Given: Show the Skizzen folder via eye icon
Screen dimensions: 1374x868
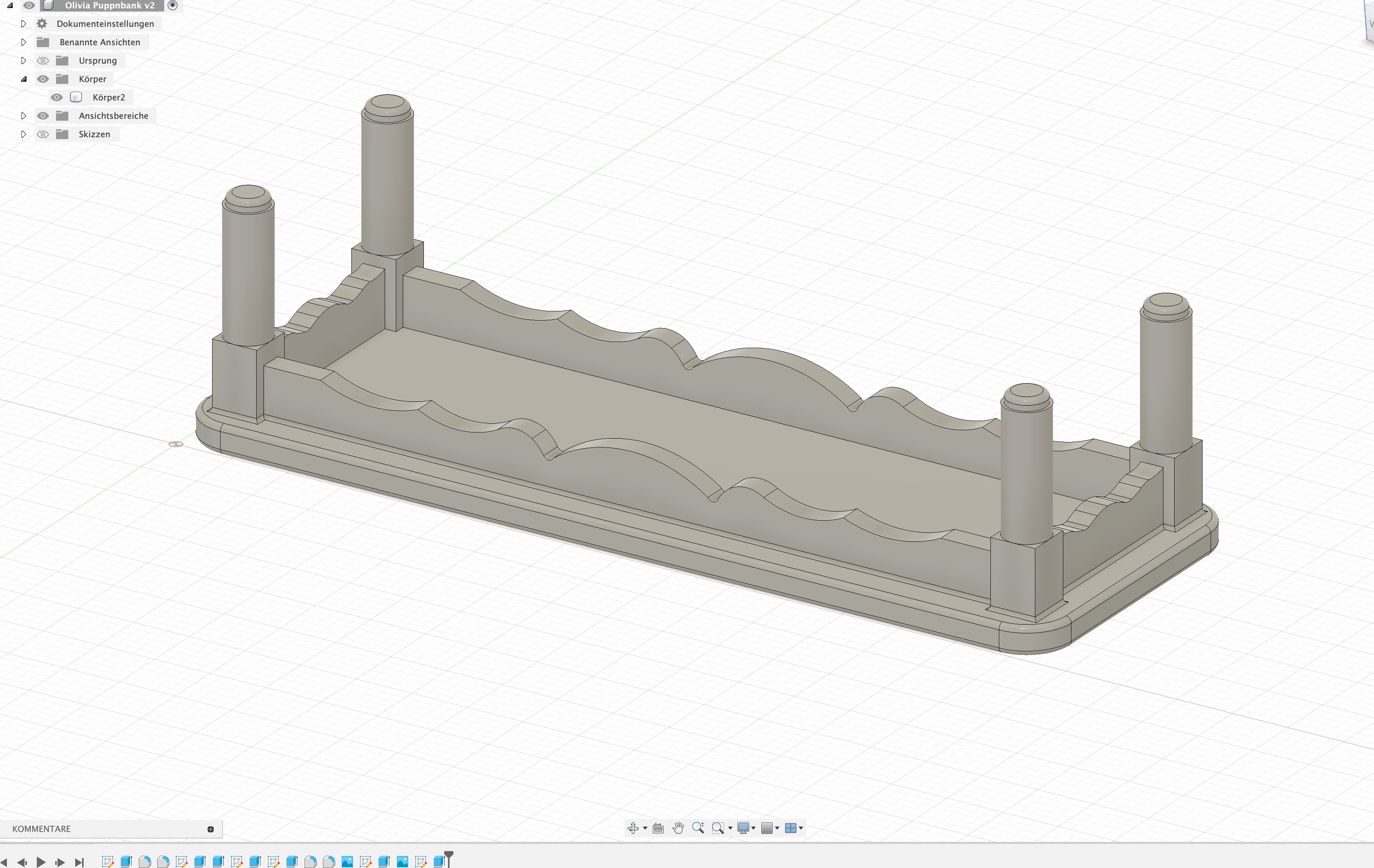Looking at the screenshot, I should click(43, 134).
